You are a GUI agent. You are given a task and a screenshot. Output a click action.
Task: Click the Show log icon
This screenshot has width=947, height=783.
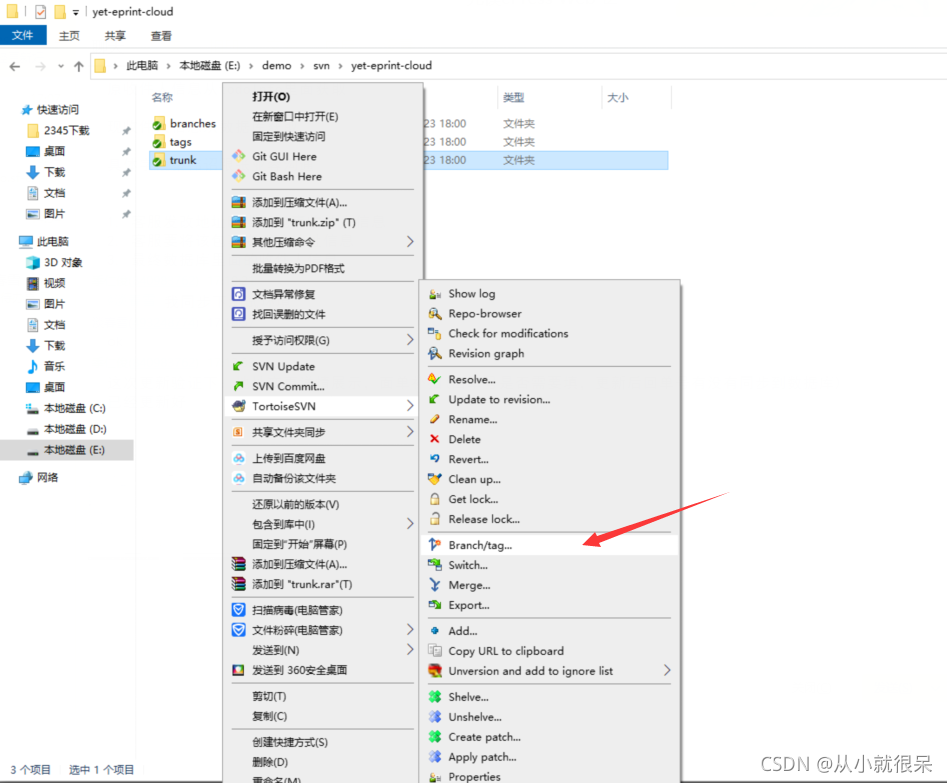[x=435, y=294]
